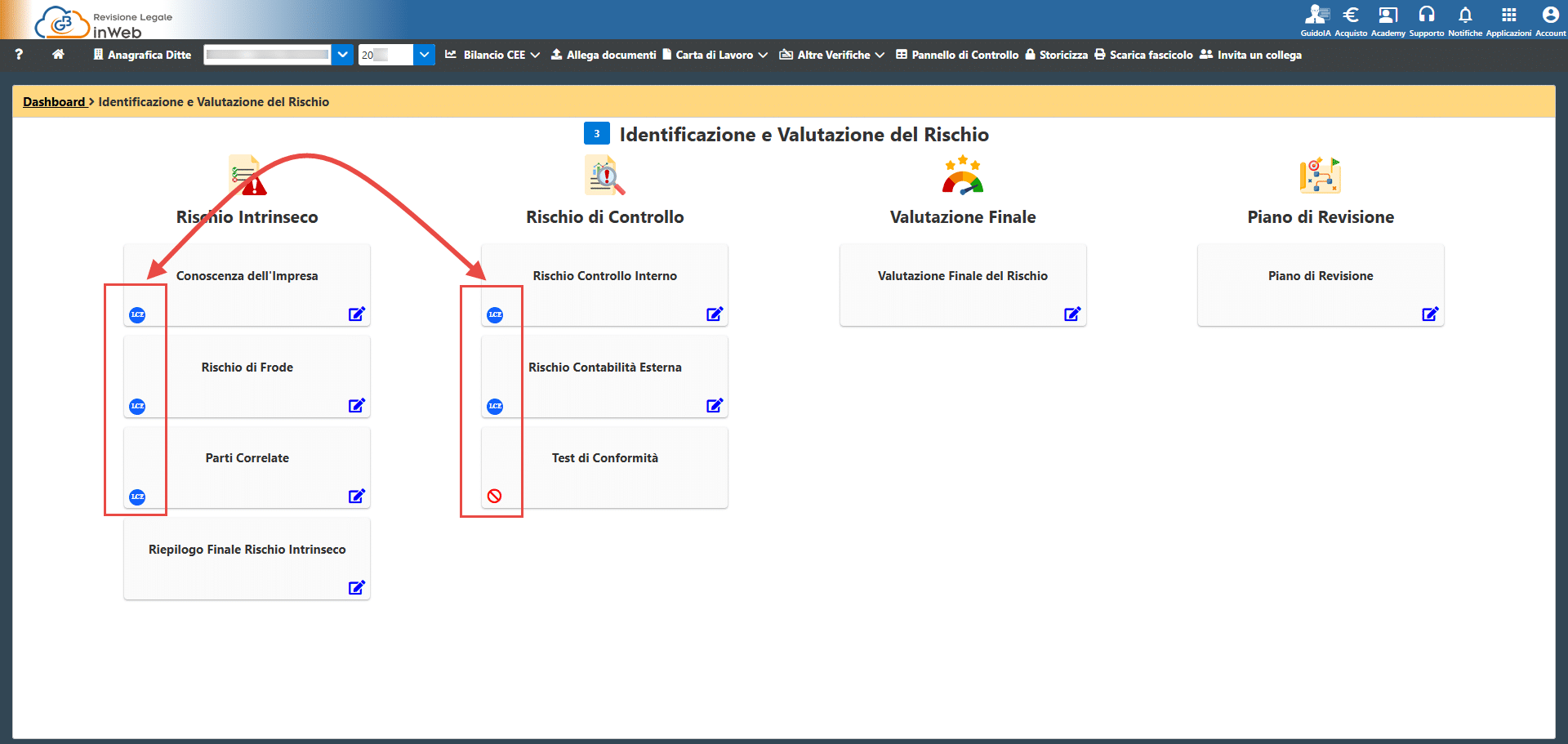This screenshot has height=744, width=1568.
Task: Click the question mark help icon
Action: [x=19, y=55]
